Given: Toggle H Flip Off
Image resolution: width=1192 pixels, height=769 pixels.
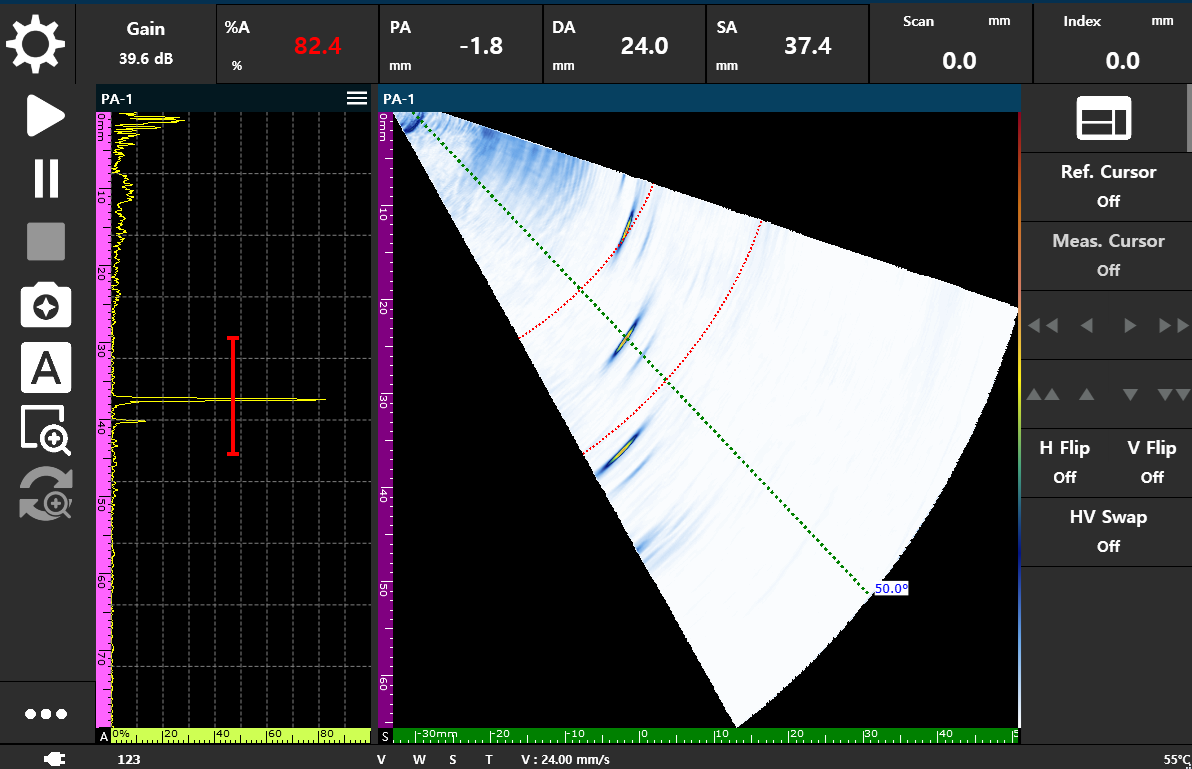Looking at the screenshot, I should pos(1064,462).
